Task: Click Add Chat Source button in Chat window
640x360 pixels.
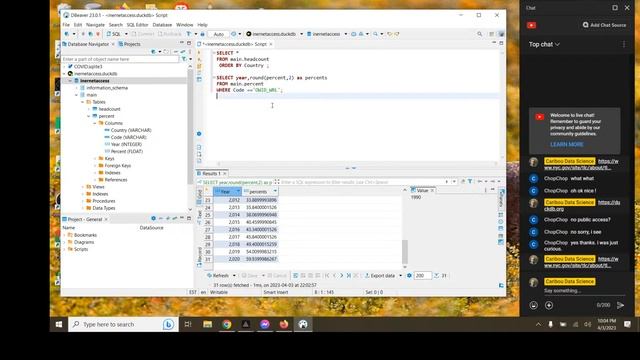Action: click(x=604, y=25)
